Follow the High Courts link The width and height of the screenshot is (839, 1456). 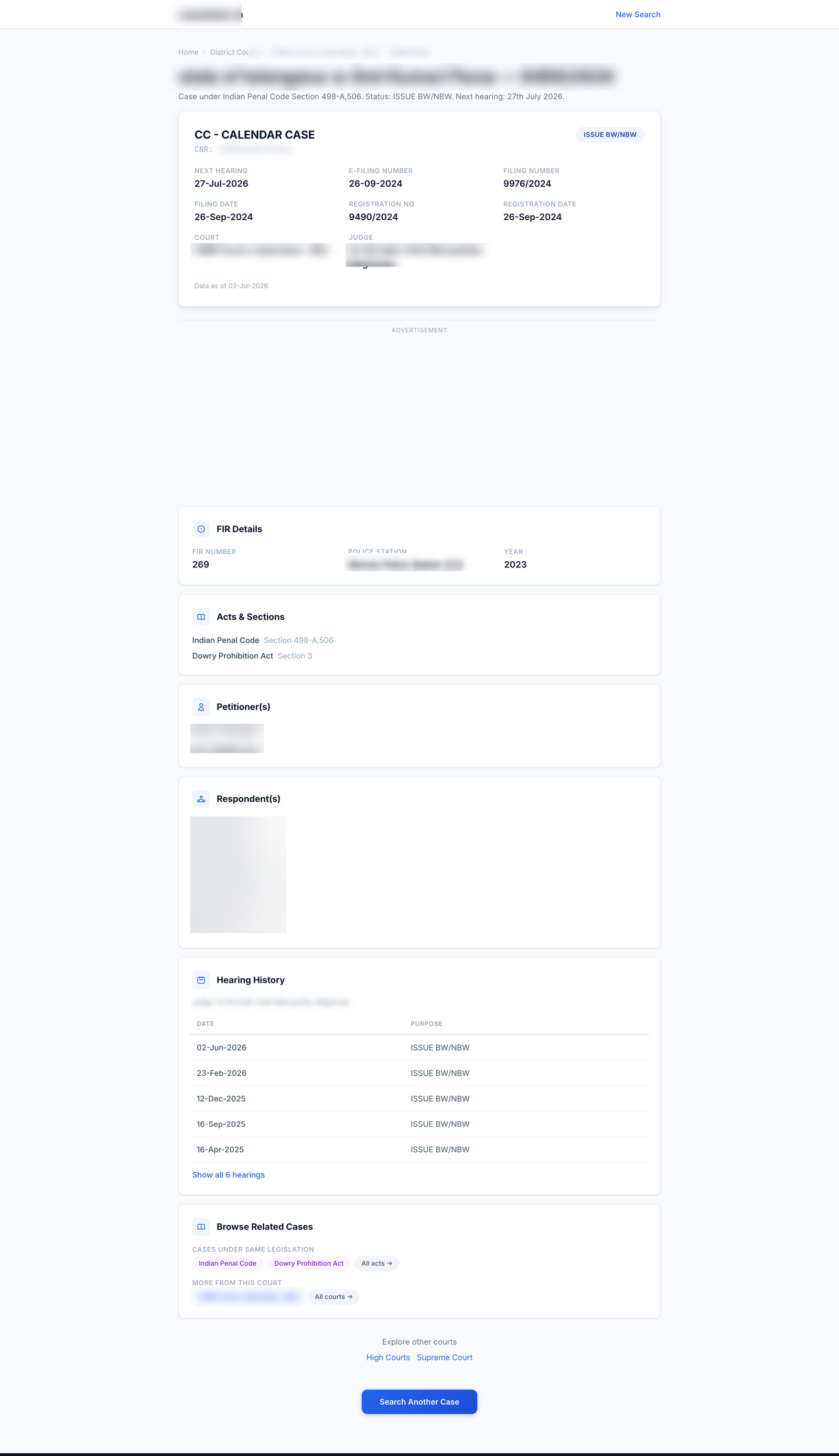pyautogui.click(x=388, y=1357)
